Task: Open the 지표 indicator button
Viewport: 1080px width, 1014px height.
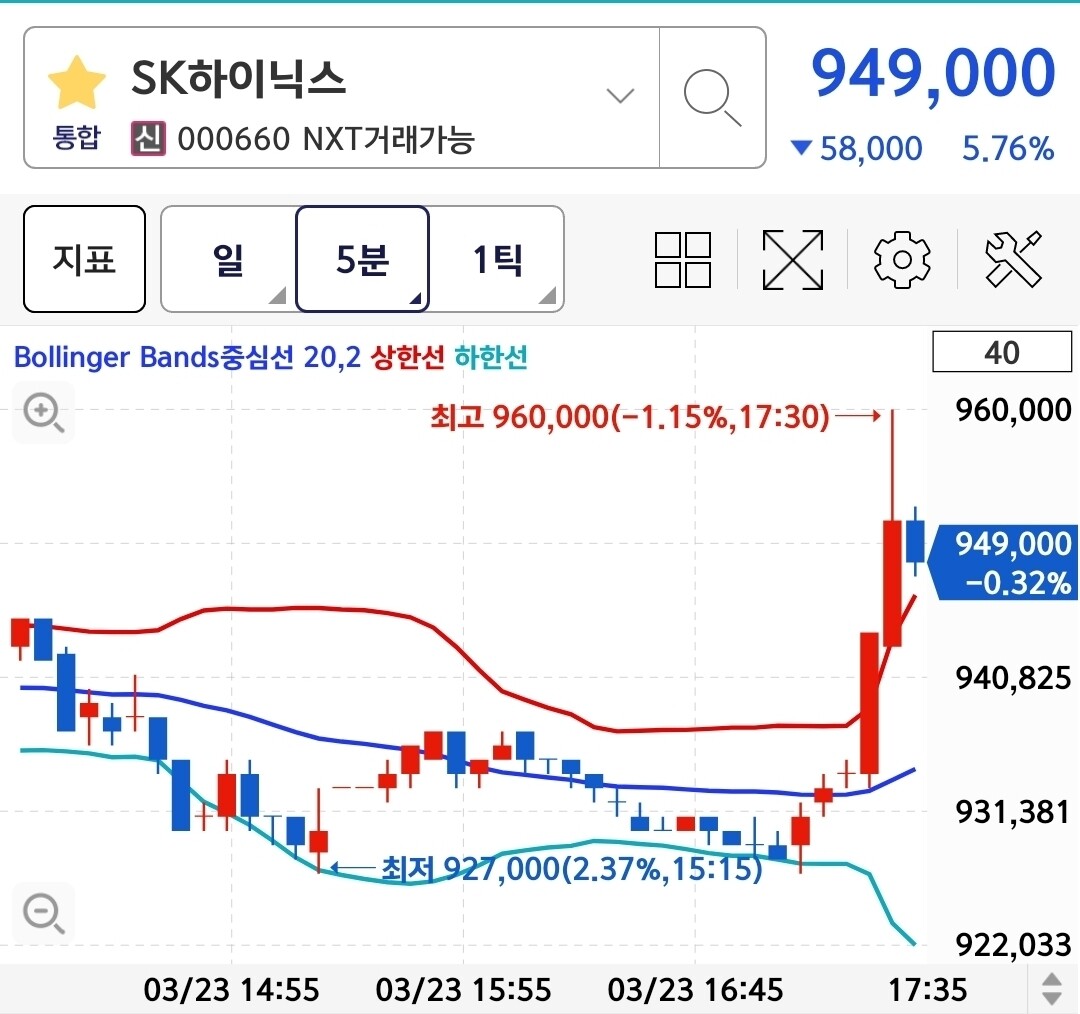Action: pos(84,259)
